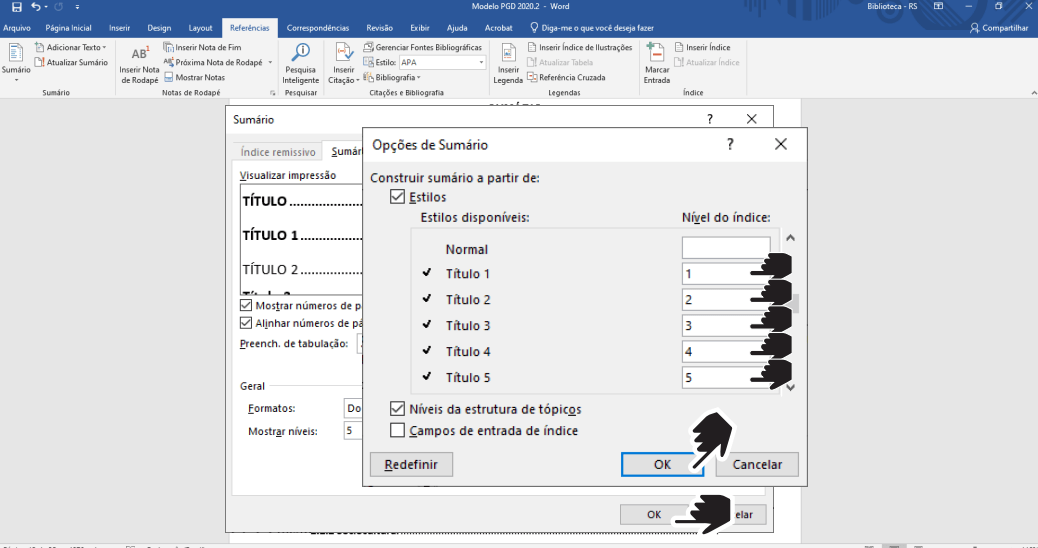The image size is (1038, 548).
Task: Click the Diga-me lightbulb search box
Action: point(592,28)
